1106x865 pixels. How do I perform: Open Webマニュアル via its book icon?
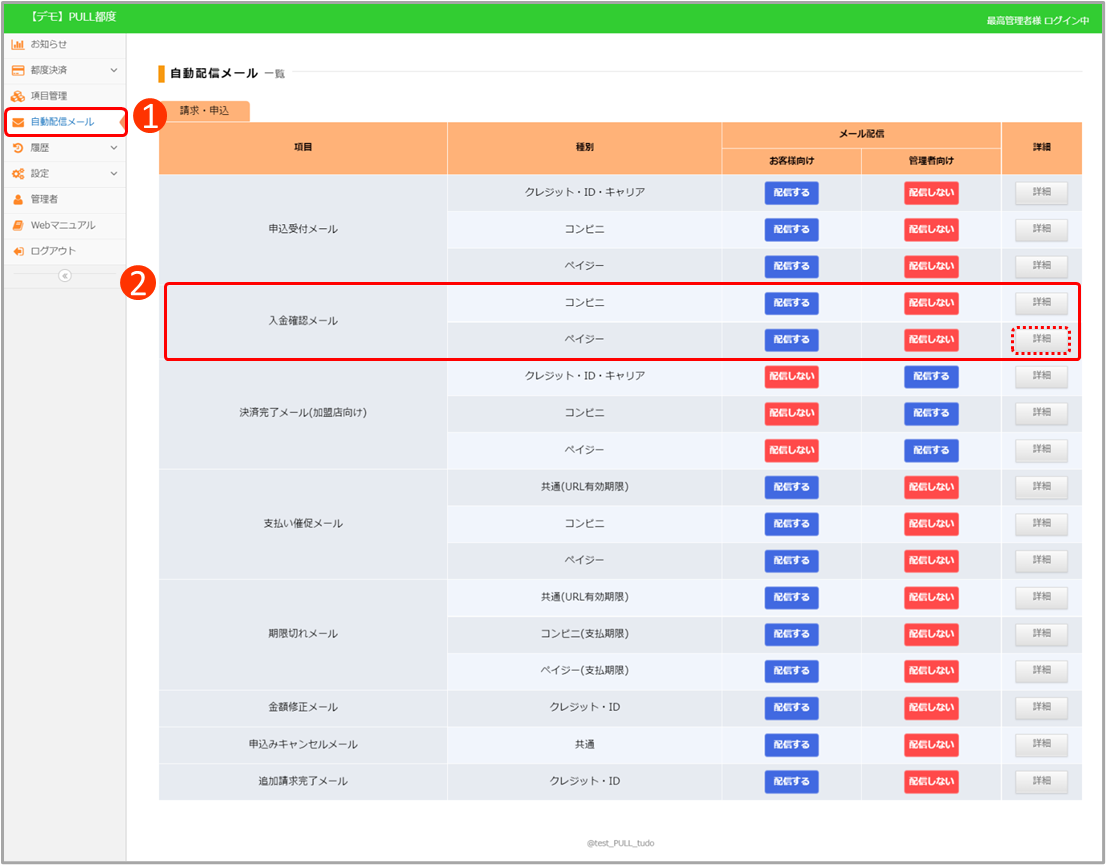pyautogui.click(x=18, y=226)
